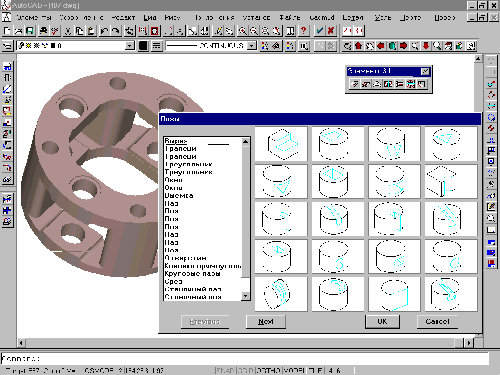
Task: Choose the cube with vertical slot thumbnail
Action: pos(451,182)
